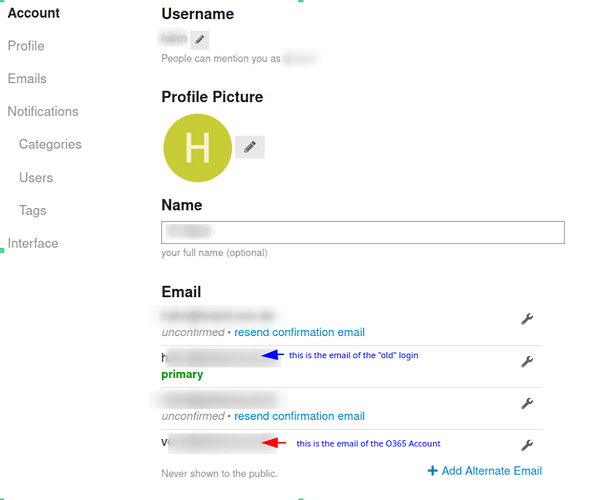Select Users under Notifications
The width and height of the screenshot is (596, 500).
tap(36, 178)
